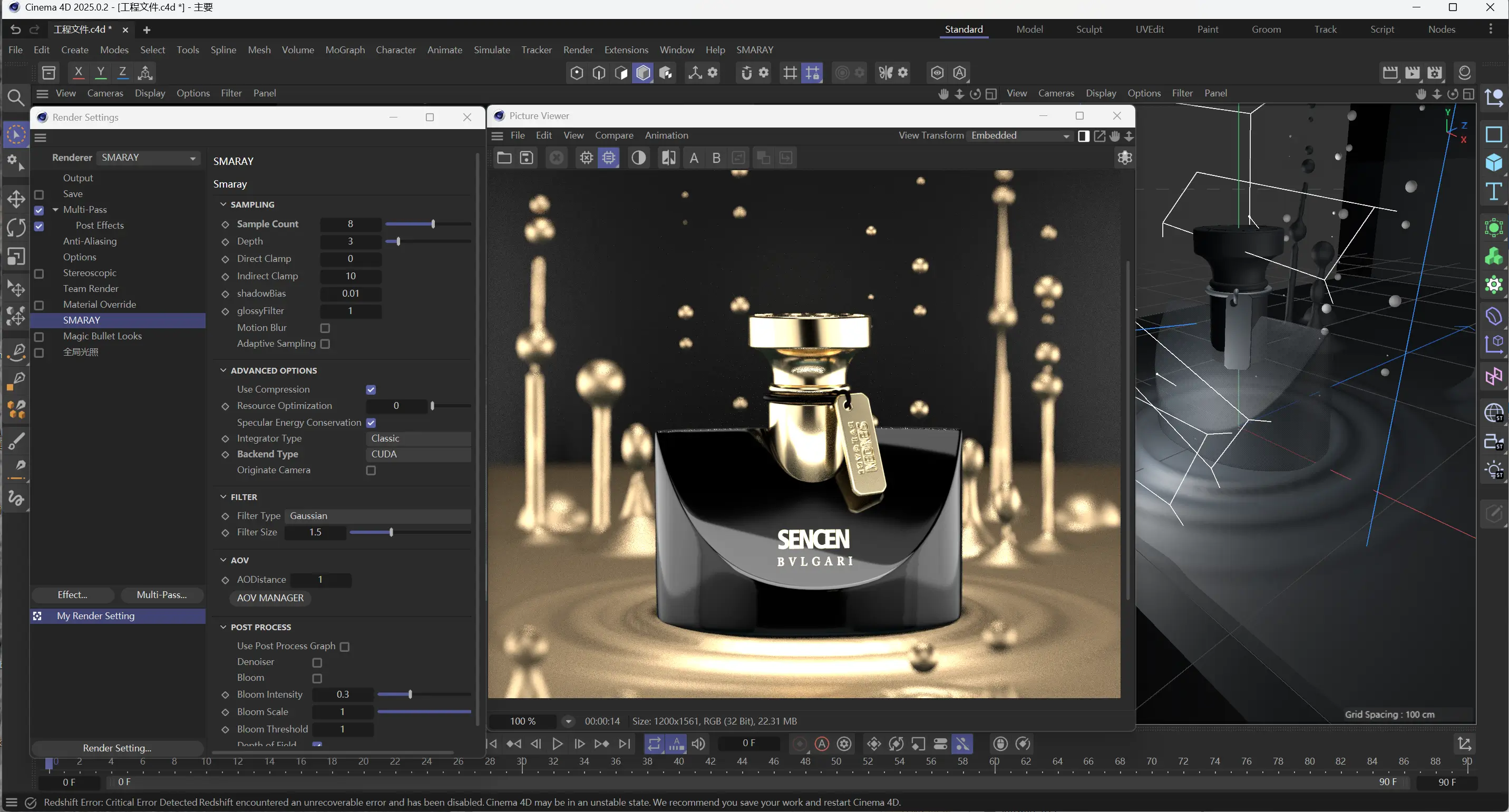
Task: Click the Multi-Pass... button
Action: click(x=163, y=595)
